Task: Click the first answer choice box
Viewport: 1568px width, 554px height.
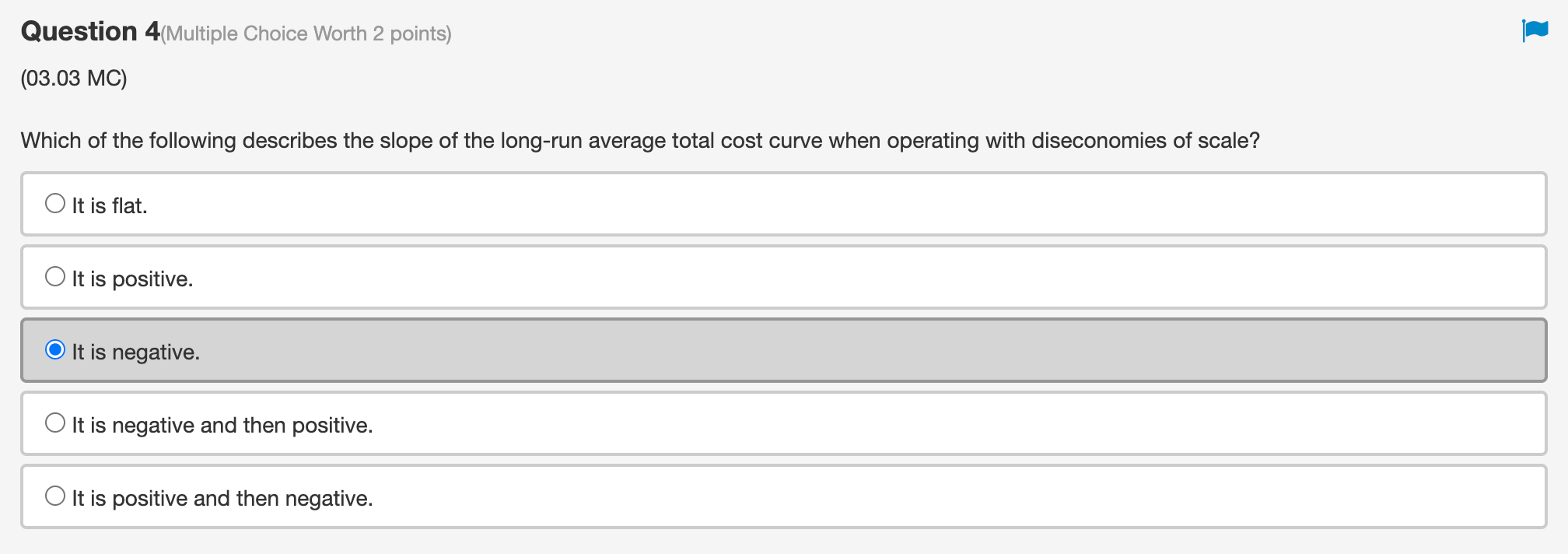Action: click(x=778, y=203)
